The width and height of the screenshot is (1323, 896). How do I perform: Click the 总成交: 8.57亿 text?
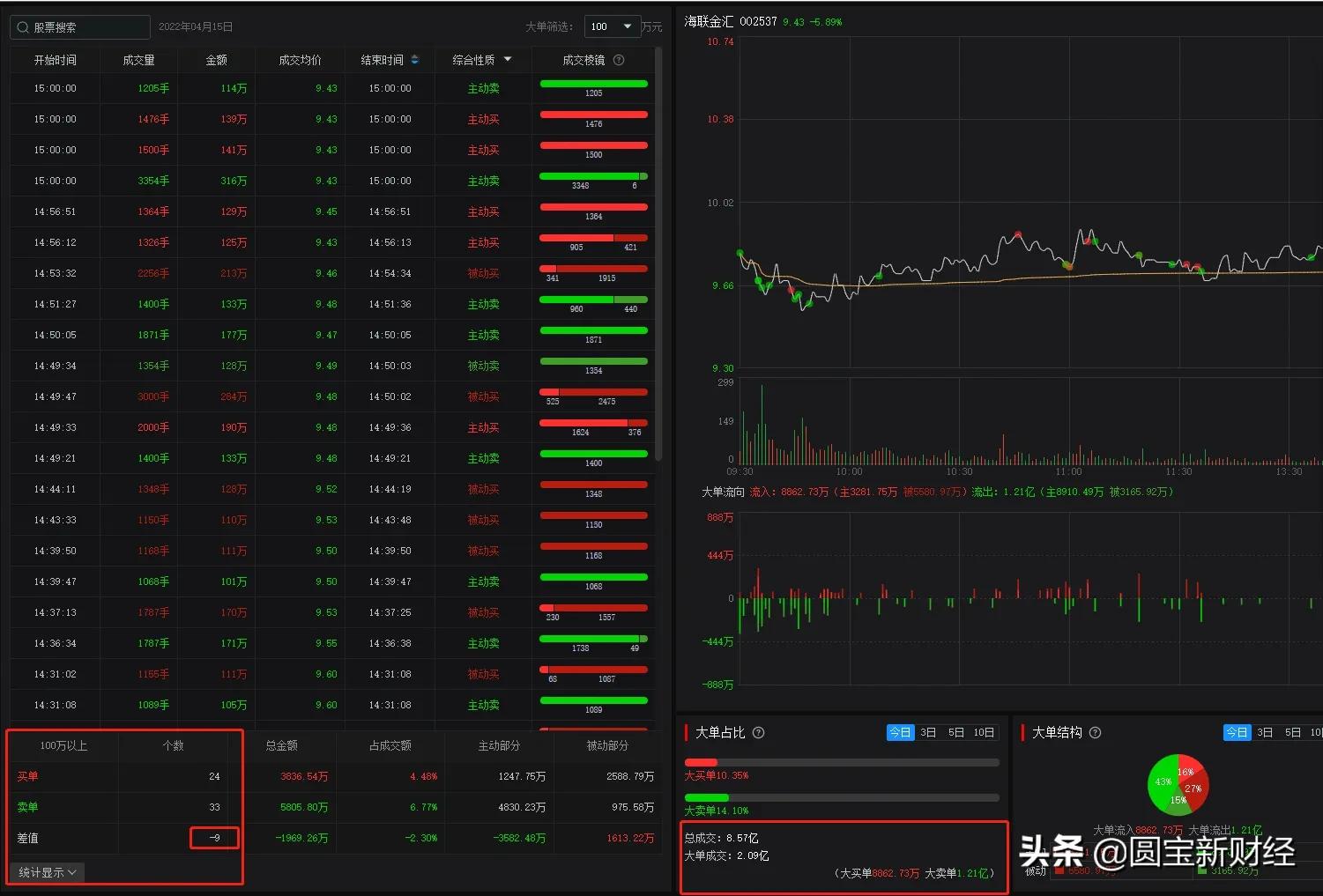tap(721, 838)
